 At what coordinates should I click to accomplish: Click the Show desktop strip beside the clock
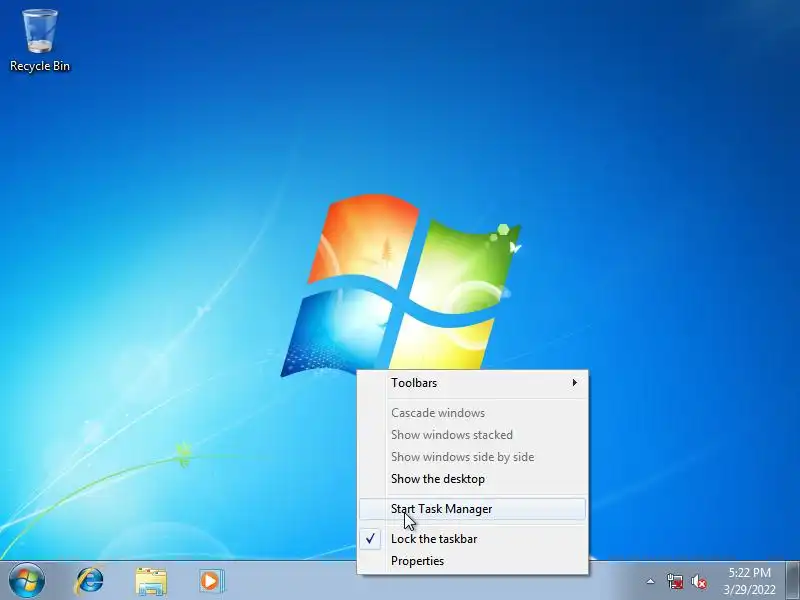tap(792, 581)
